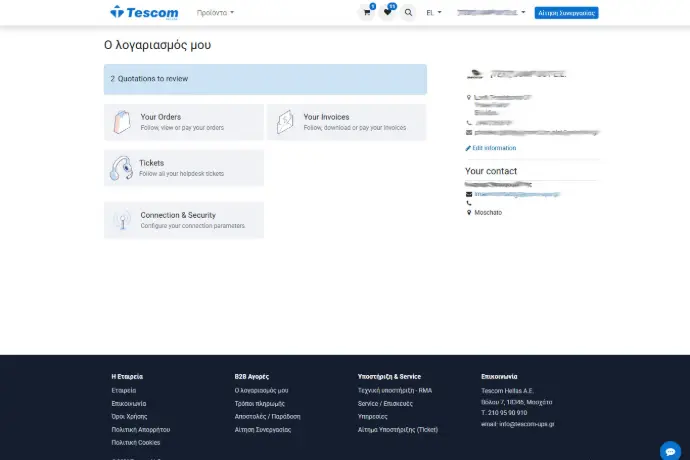Open the shopping cart icon

pos(367,13)
